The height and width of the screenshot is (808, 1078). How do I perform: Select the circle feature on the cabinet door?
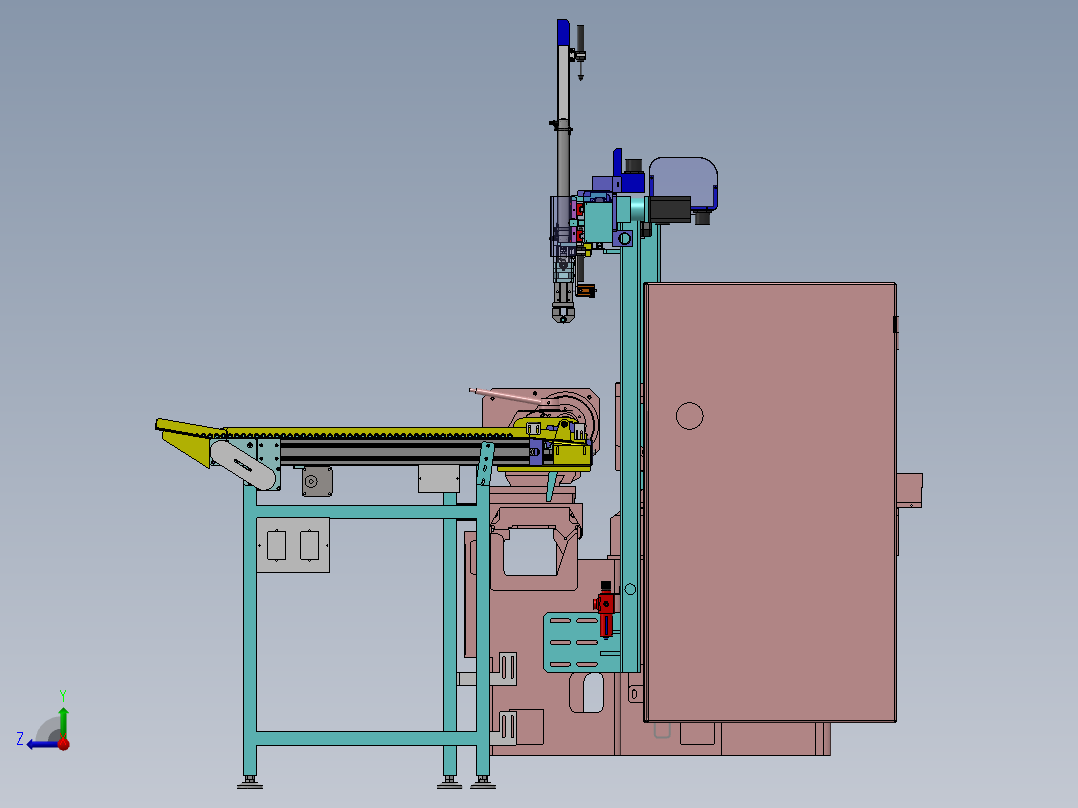[690, 416]
